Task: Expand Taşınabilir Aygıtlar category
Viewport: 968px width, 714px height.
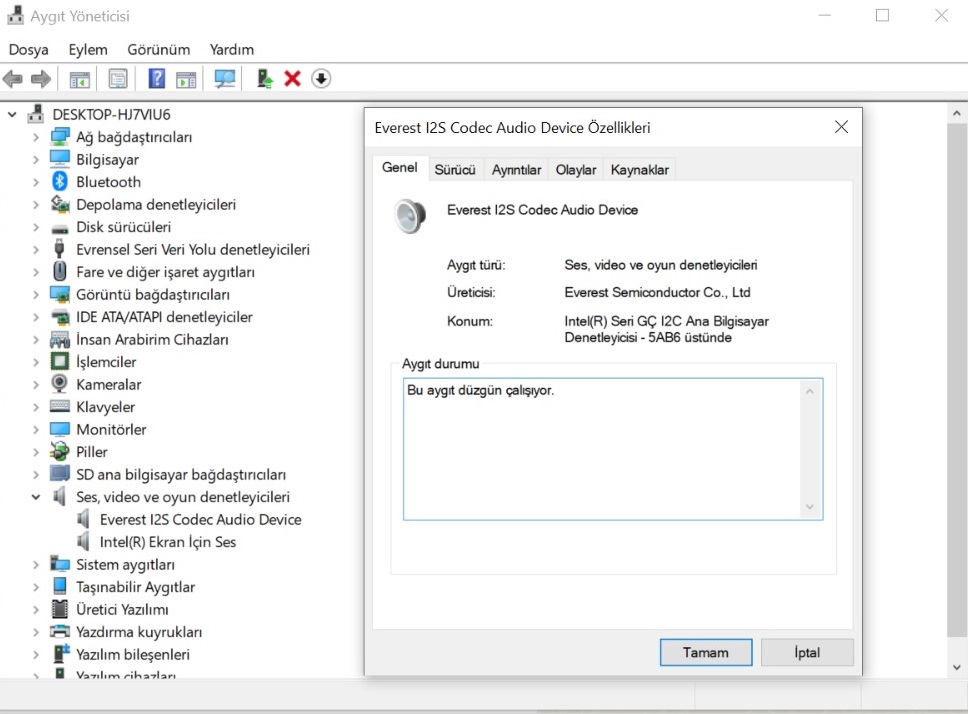Action: (x=36, y=587)
